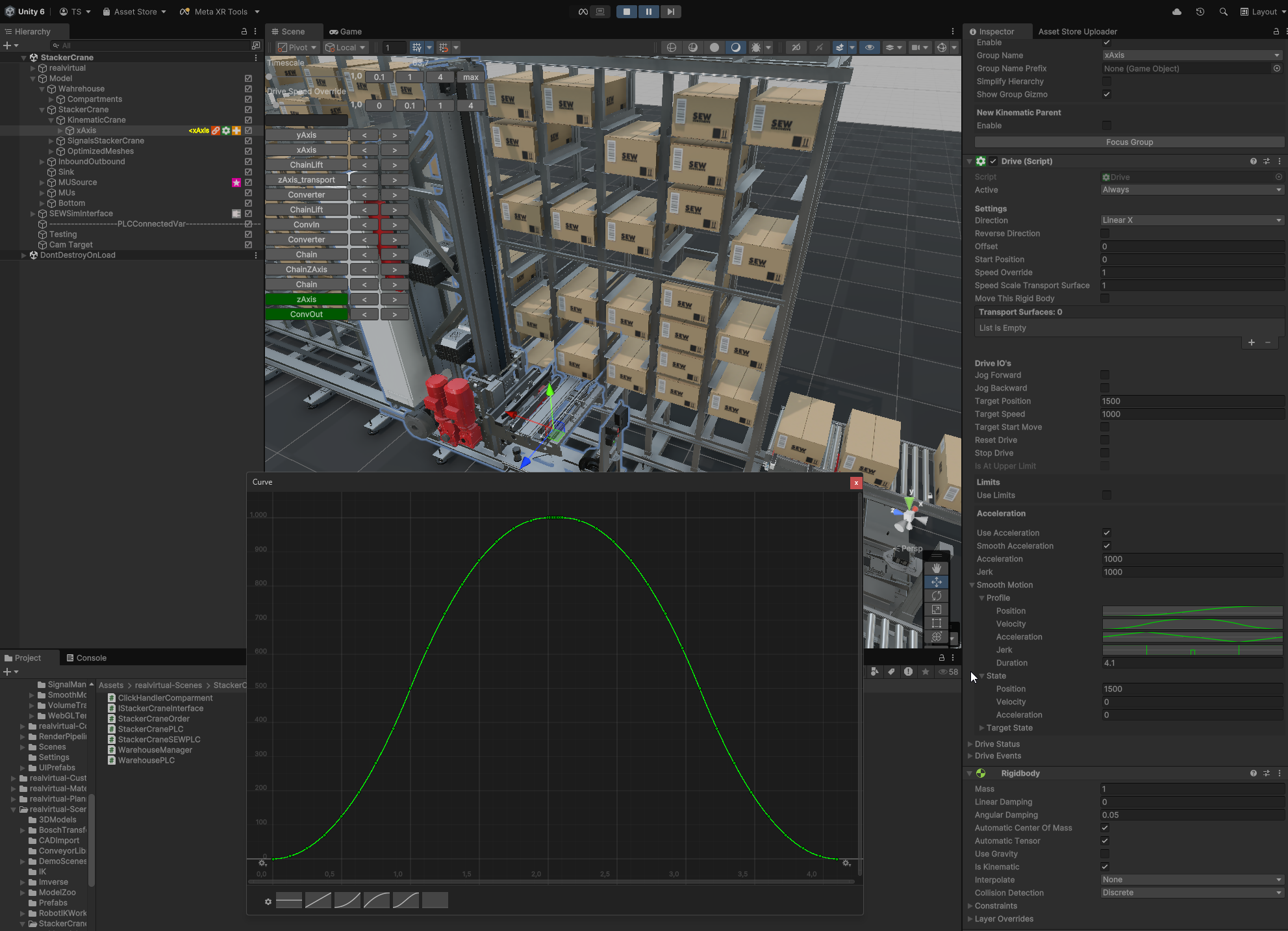Click the Focus Group button

point(1129,142)
